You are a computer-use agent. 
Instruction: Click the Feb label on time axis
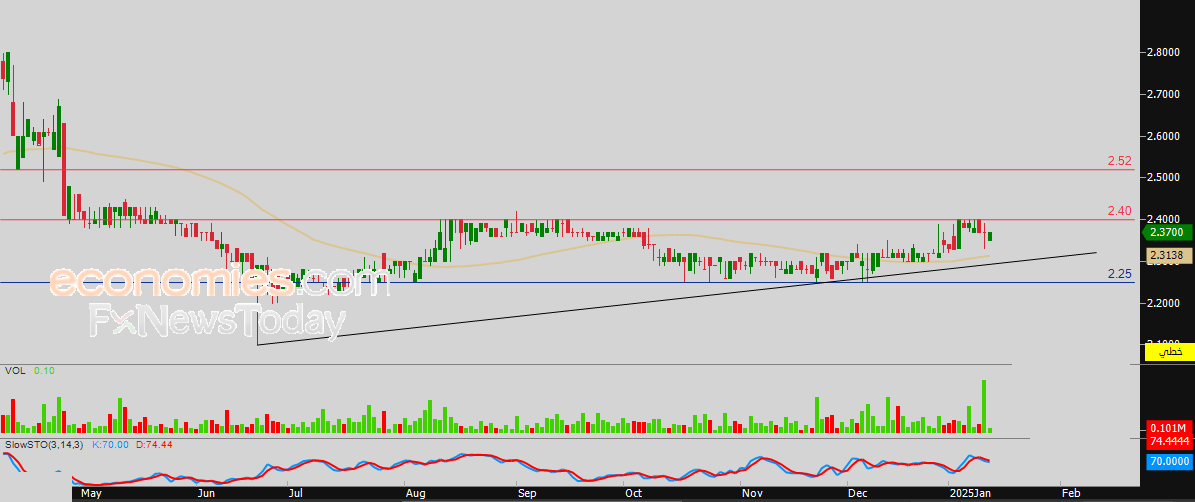tap(1071, 494)
